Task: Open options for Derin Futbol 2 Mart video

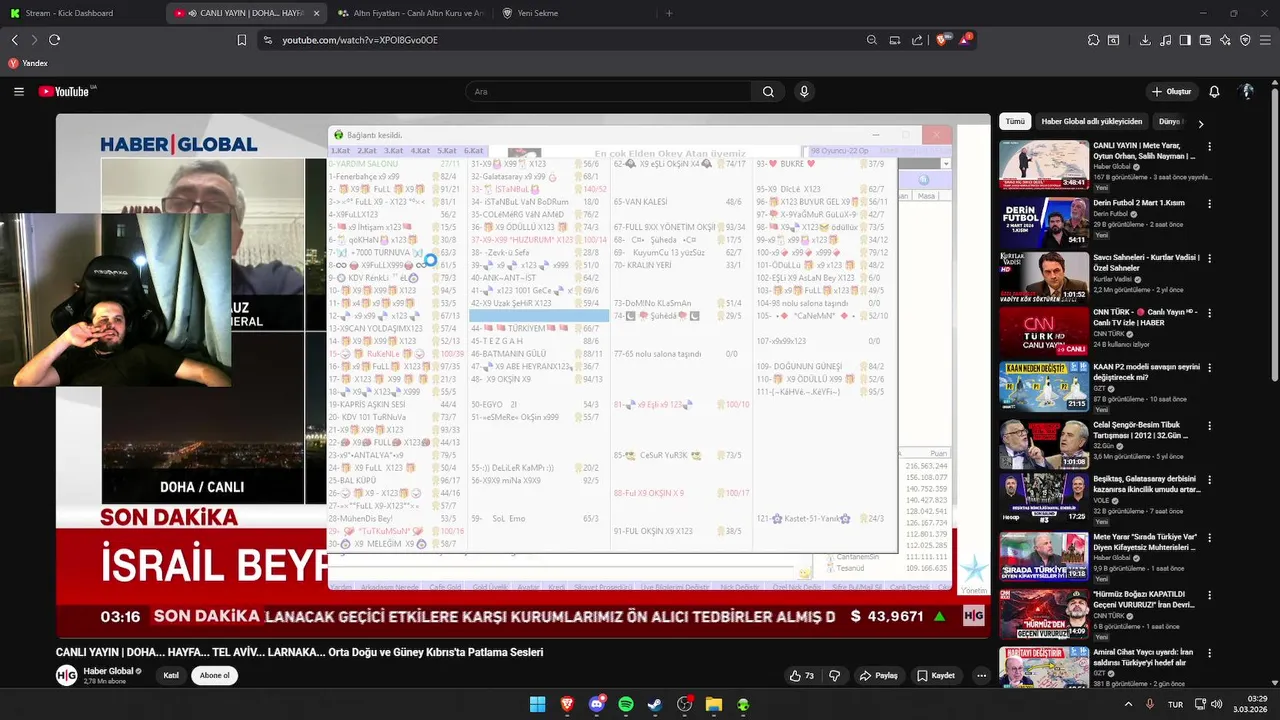Action: [x=1209, y=202]
